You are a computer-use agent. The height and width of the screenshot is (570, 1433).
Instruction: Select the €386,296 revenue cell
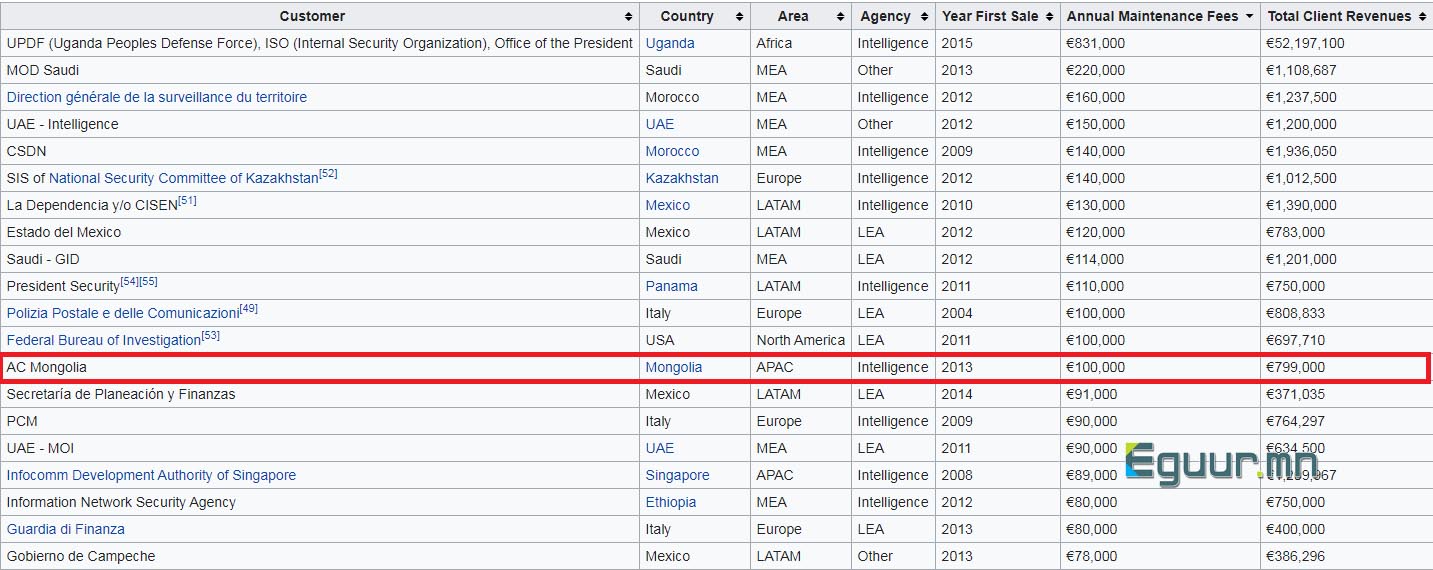1346,556
